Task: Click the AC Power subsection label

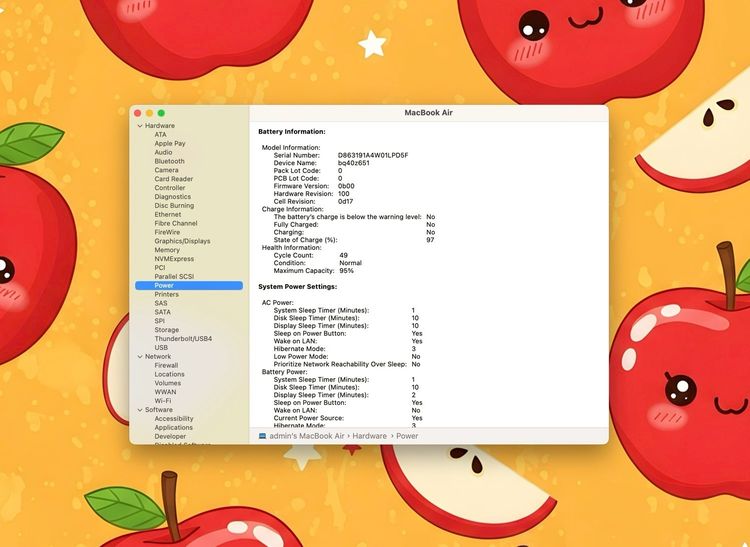Action: click(277, 303)
